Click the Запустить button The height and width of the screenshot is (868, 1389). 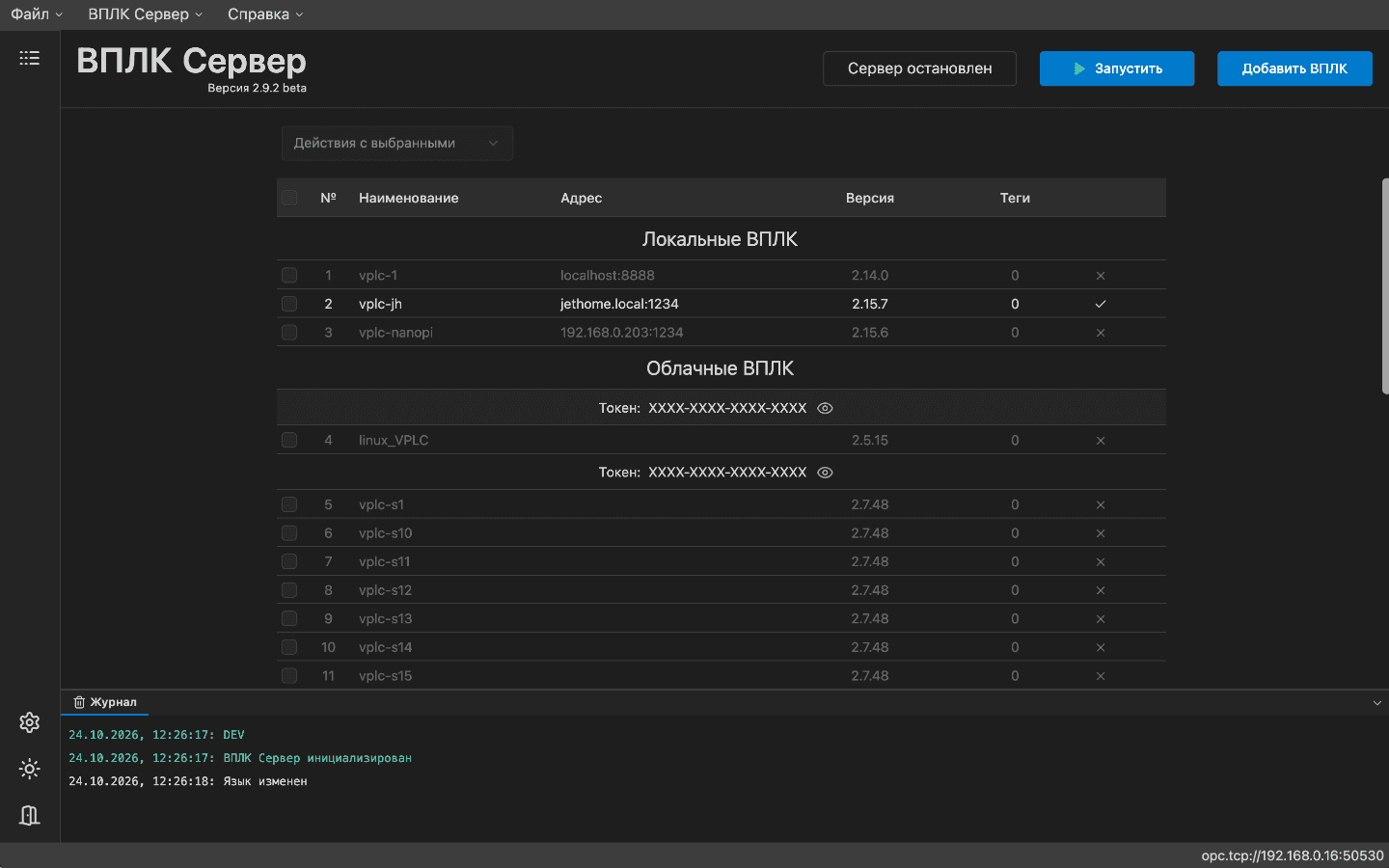pyautogui.click(x=1117, y=68)
